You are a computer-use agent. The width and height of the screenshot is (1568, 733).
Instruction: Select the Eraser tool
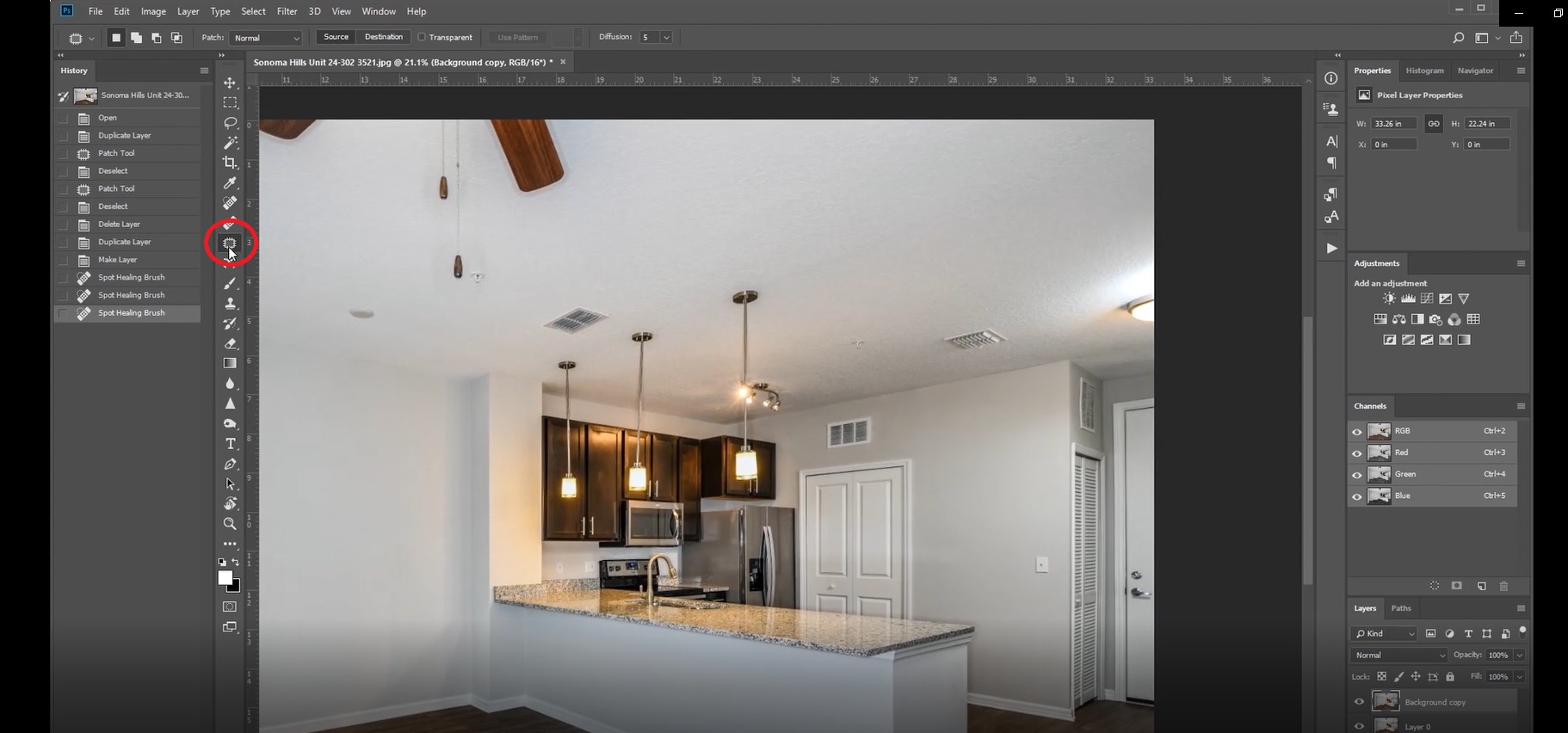pyautogui.click(x=230, y=343)
